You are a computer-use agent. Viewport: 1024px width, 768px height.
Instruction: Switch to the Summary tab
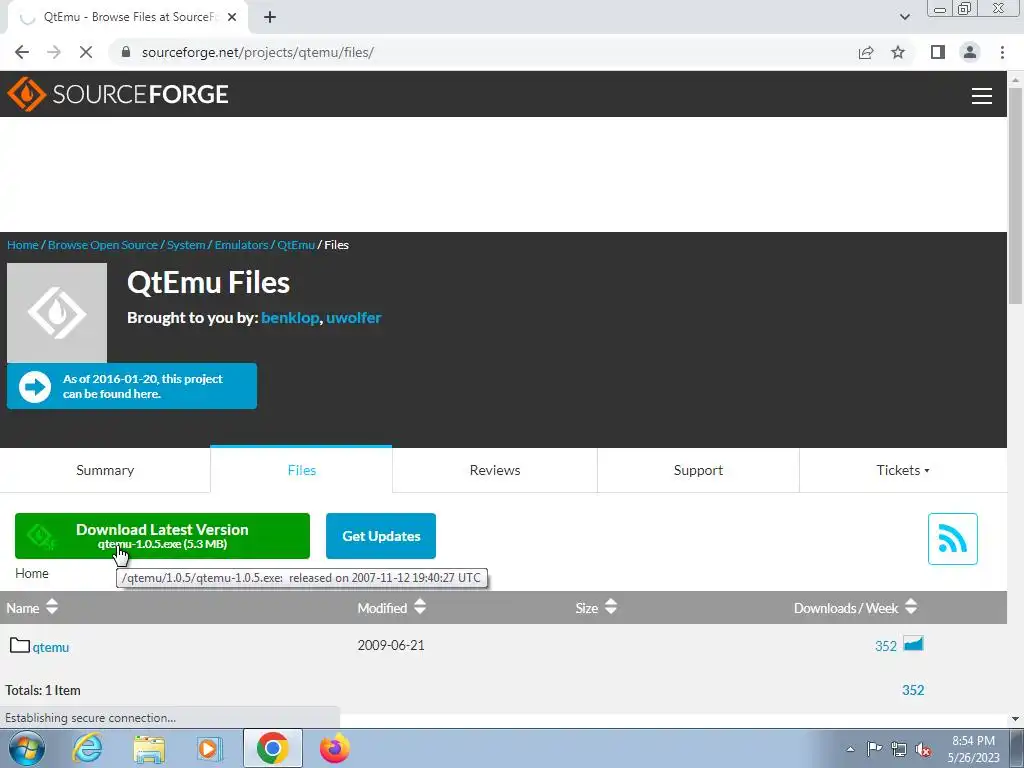(105, 470)
